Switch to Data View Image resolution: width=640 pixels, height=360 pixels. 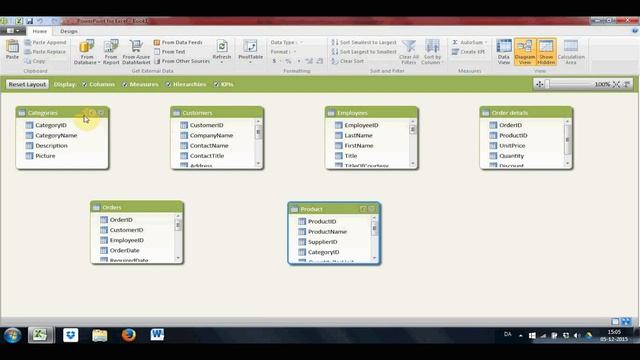pos(504,52)
